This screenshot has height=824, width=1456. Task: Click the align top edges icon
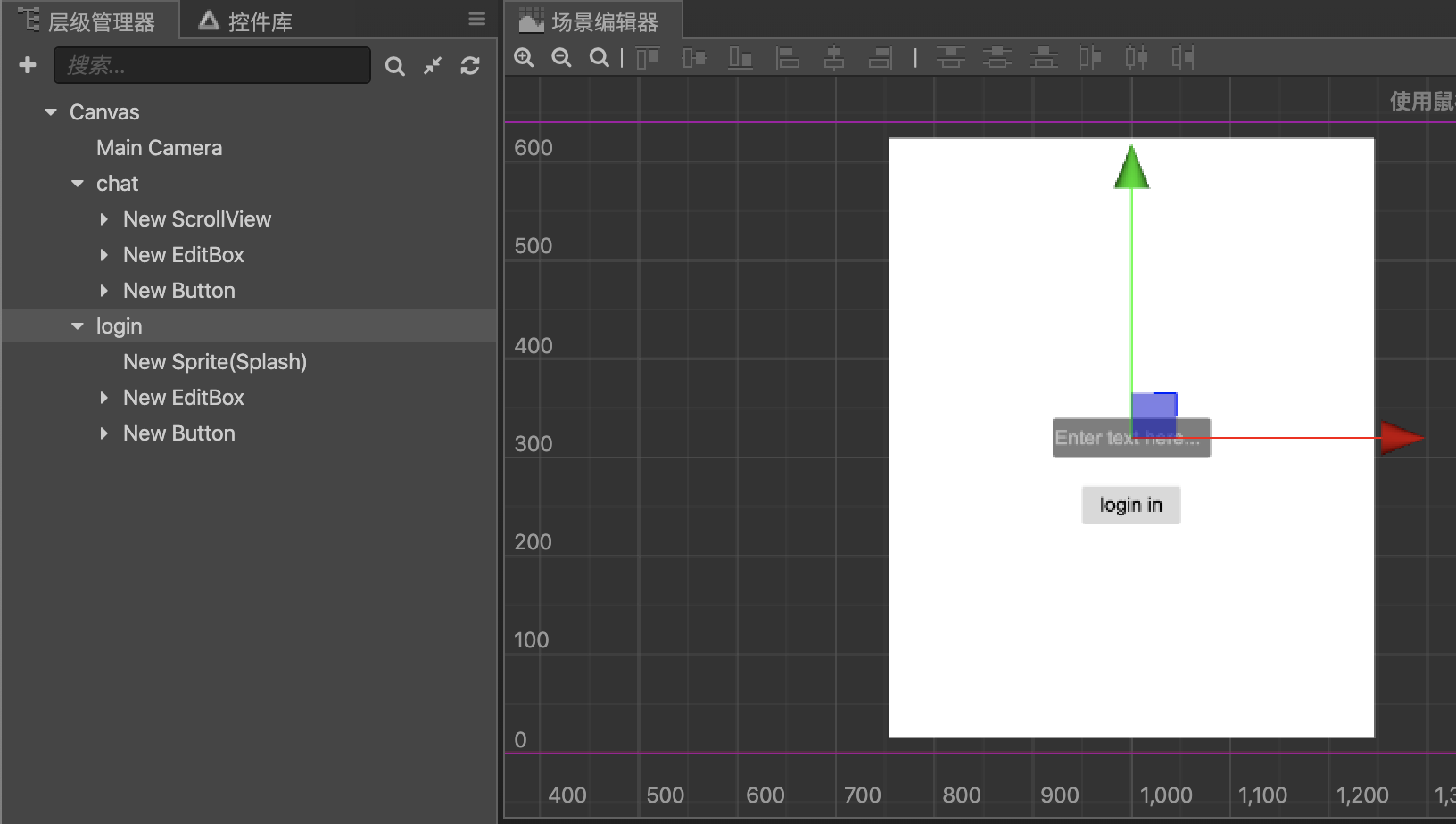(648, 57)
